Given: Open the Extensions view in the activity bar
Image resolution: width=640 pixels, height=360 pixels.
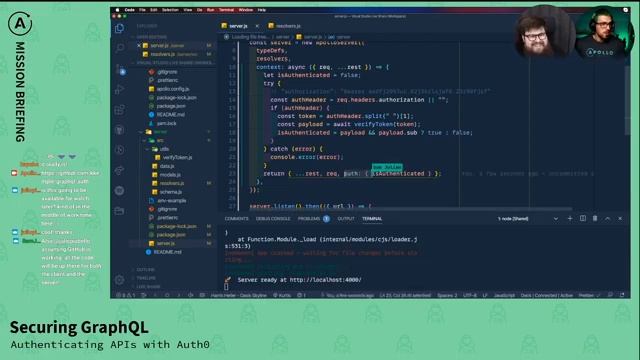Looking at the screenshot, I should [120, 110].
